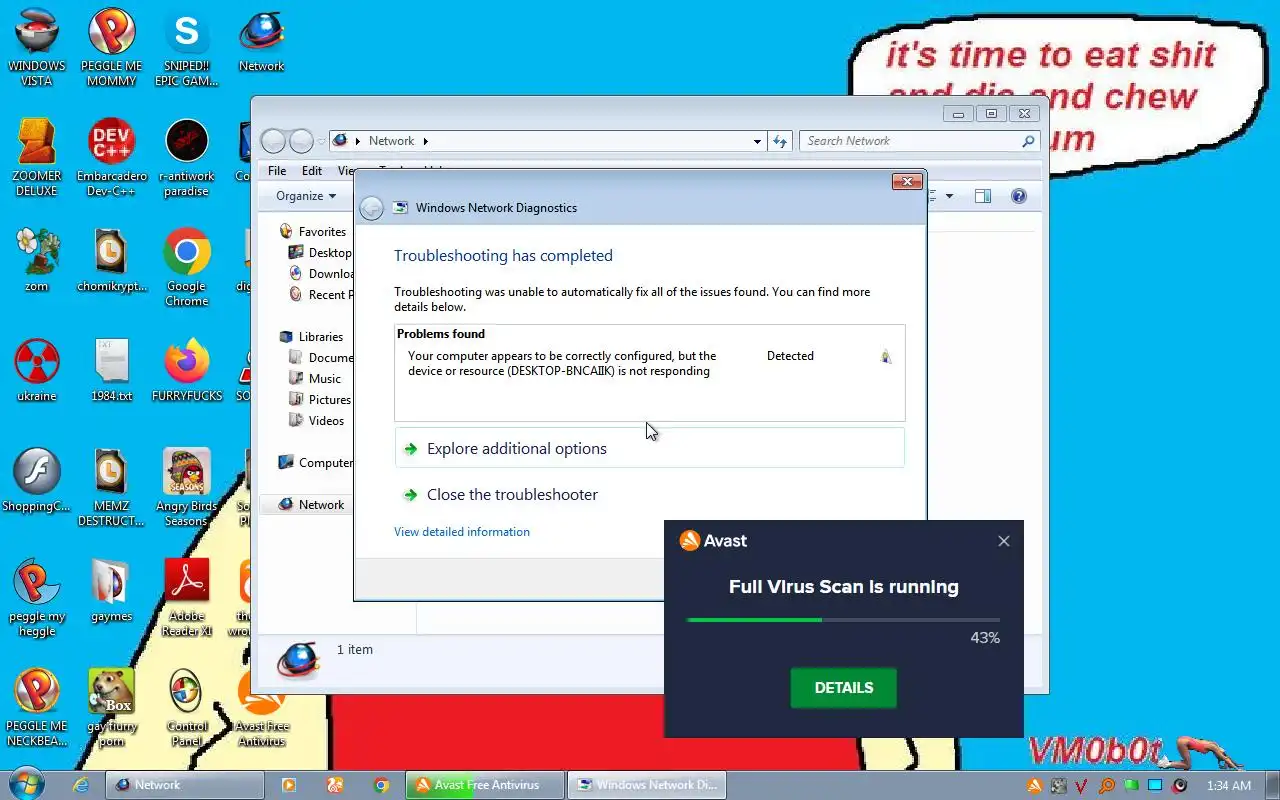Click back arrow in Network Diagnostics dialog
Image resolution: width=1280 pixels, height=800 pixels.
click(371, 208)
